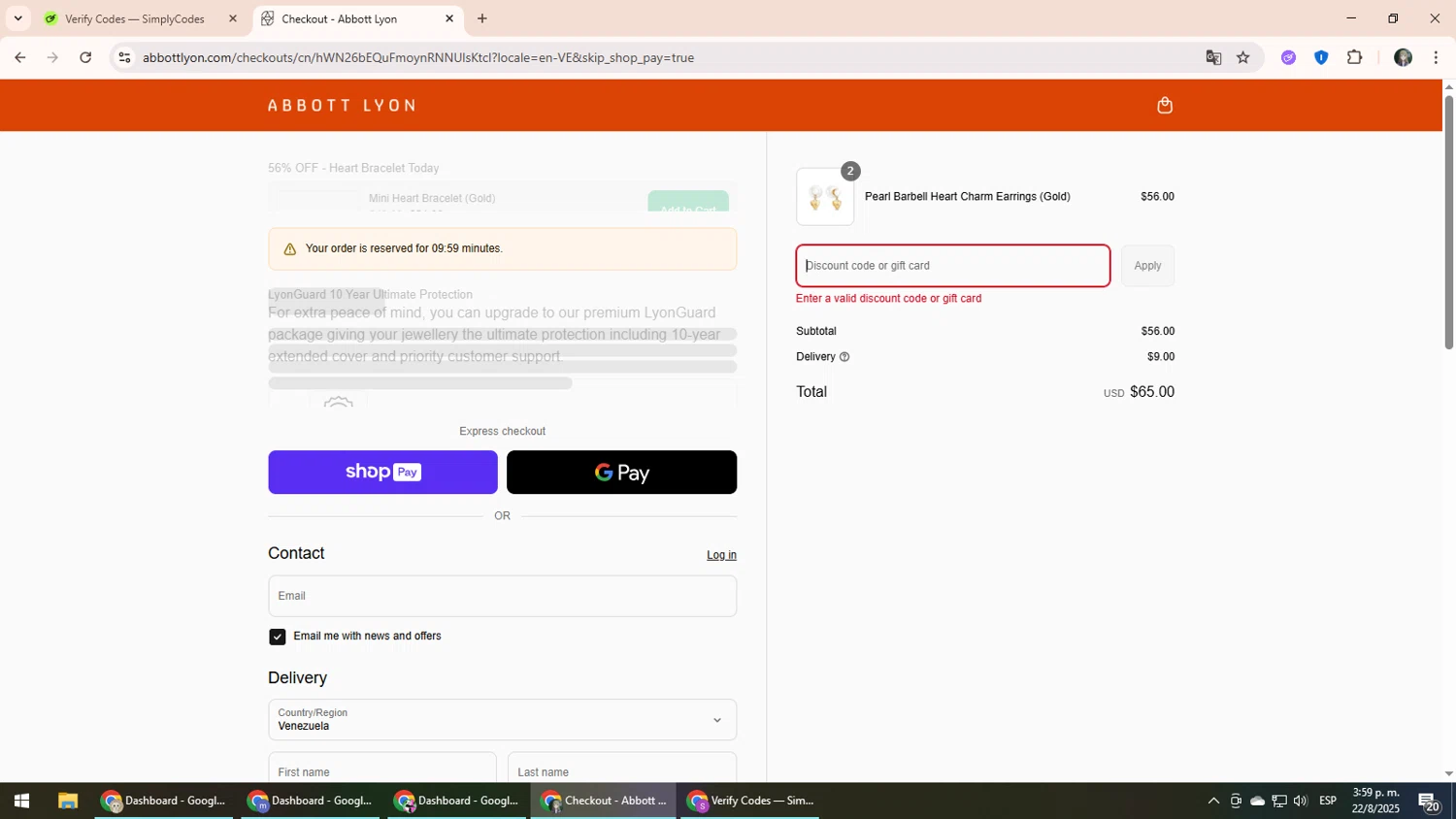The image size is (1456, 819).
Task: Switch to second Dashboard Chrome taskbar window
Action: pyautogui.click(x=311, y=802)
